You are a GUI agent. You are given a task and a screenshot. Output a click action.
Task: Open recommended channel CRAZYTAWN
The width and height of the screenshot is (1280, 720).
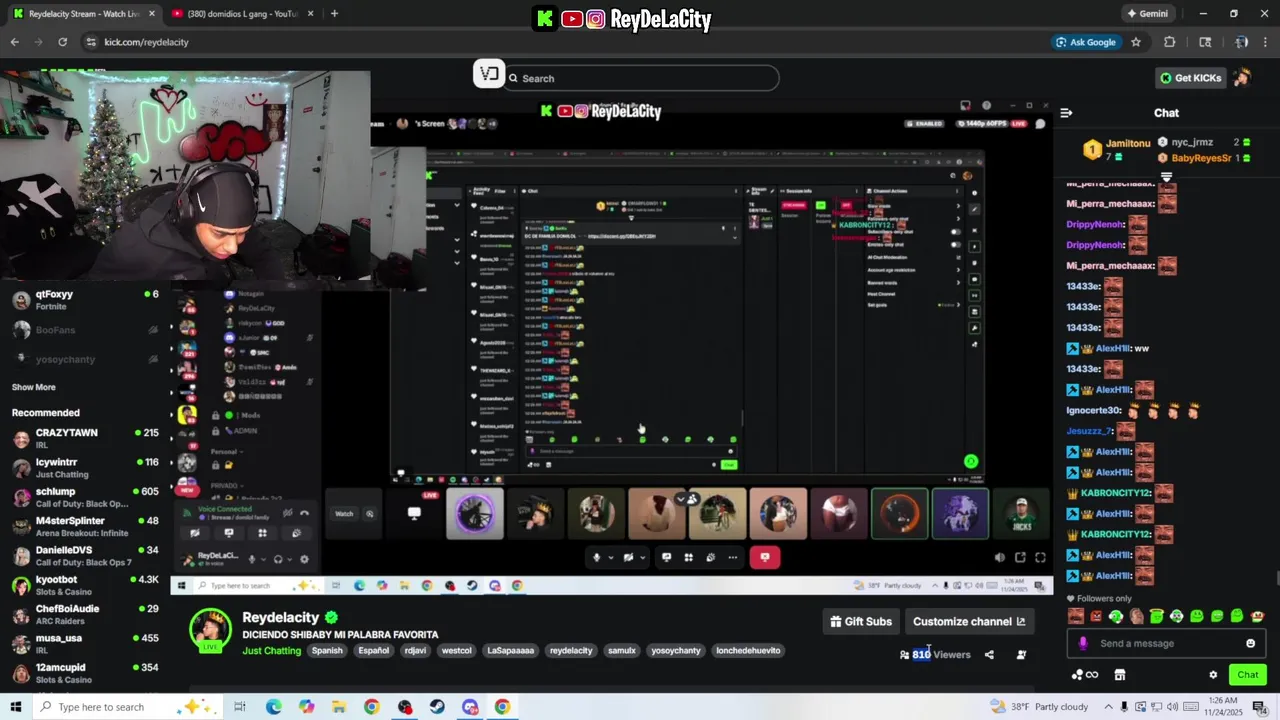pyautogui.click(x=84, y=438)
